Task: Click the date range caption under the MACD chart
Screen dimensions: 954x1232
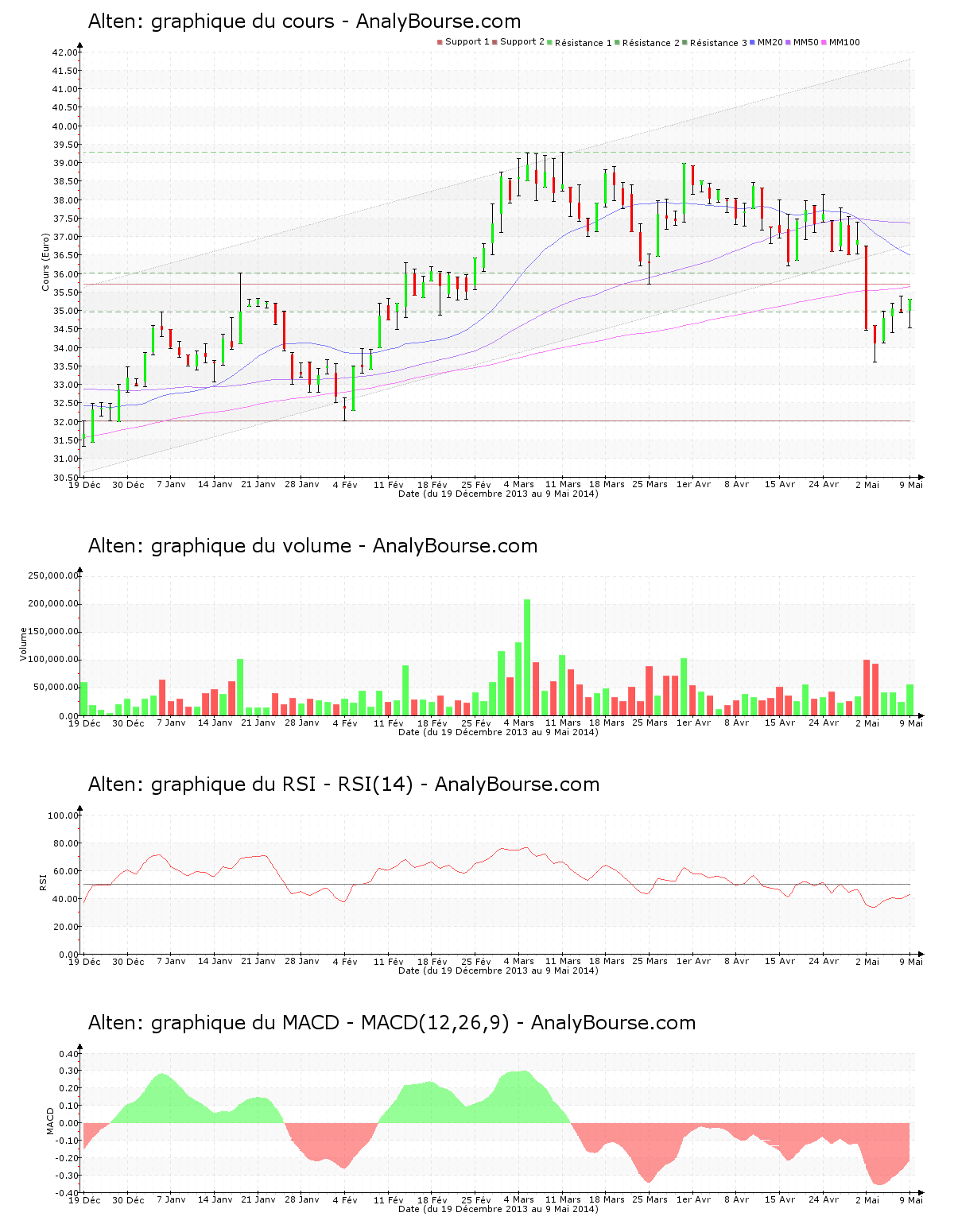Action: (498, 1209)
